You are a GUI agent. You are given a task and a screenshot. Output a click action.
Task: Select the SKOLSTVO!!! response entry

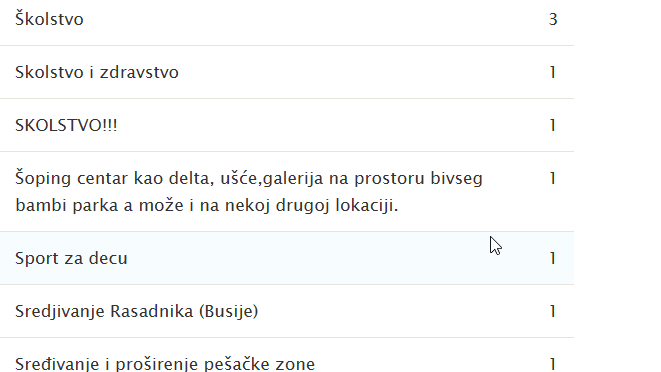287,125
